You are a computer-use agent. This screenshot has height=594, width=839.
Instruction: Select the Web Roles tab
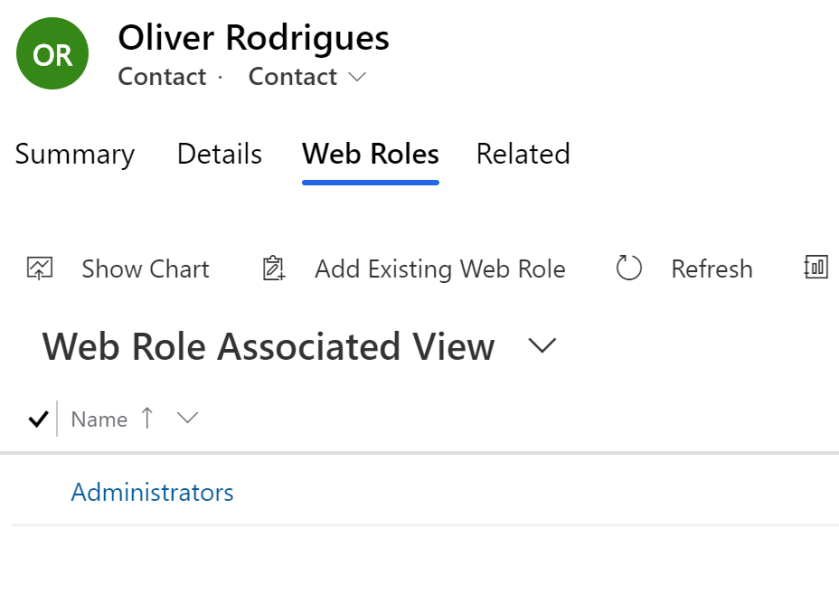pyautogui.click(x=369, y=154)
